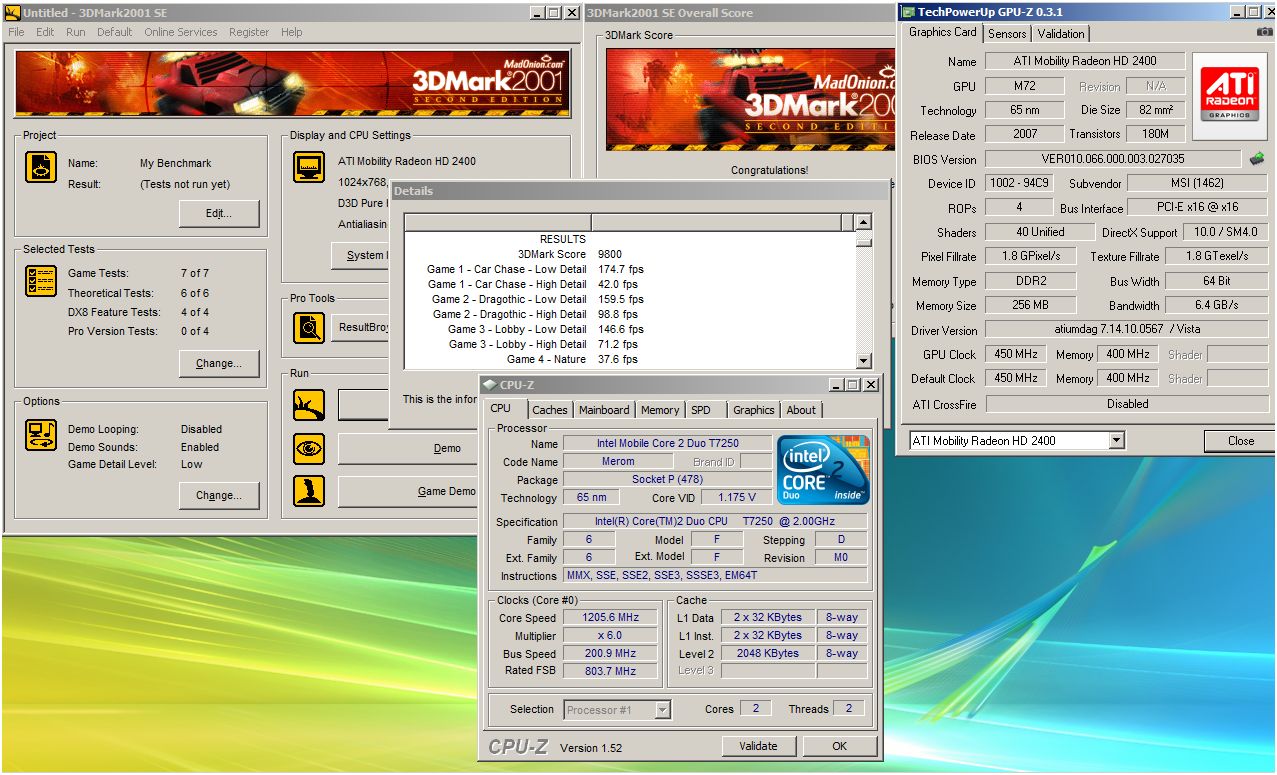The height and width of the screenshot is (775, 1277).
Task: Switch to the Caches tab in CPU-Z
Action: pos(550,410)
